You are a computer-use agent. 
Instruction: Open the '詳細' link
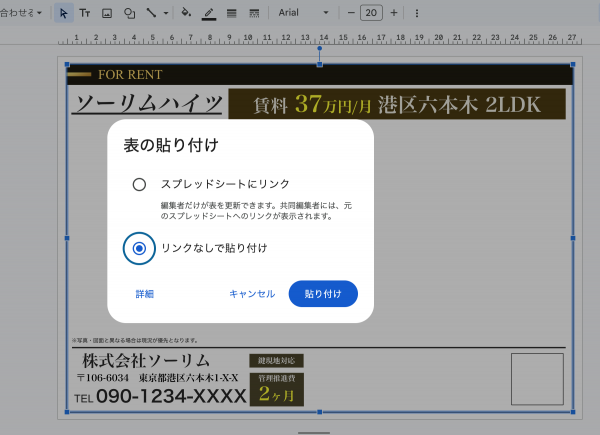pos(145,294)
